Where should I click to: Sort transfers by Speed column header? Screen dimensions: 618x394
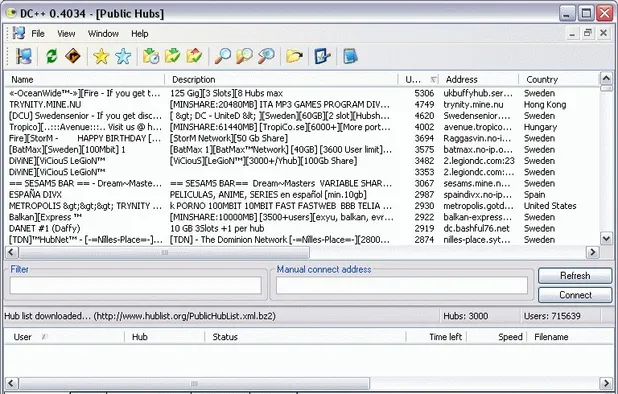(x=497, y=337)
